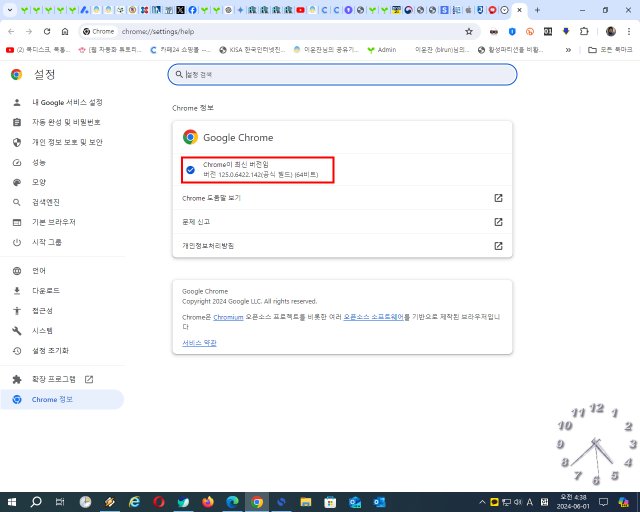This screenshot has width=640, height=512.
Task: Show more bookmarks with chevron
Action: [x=568, y=50]
